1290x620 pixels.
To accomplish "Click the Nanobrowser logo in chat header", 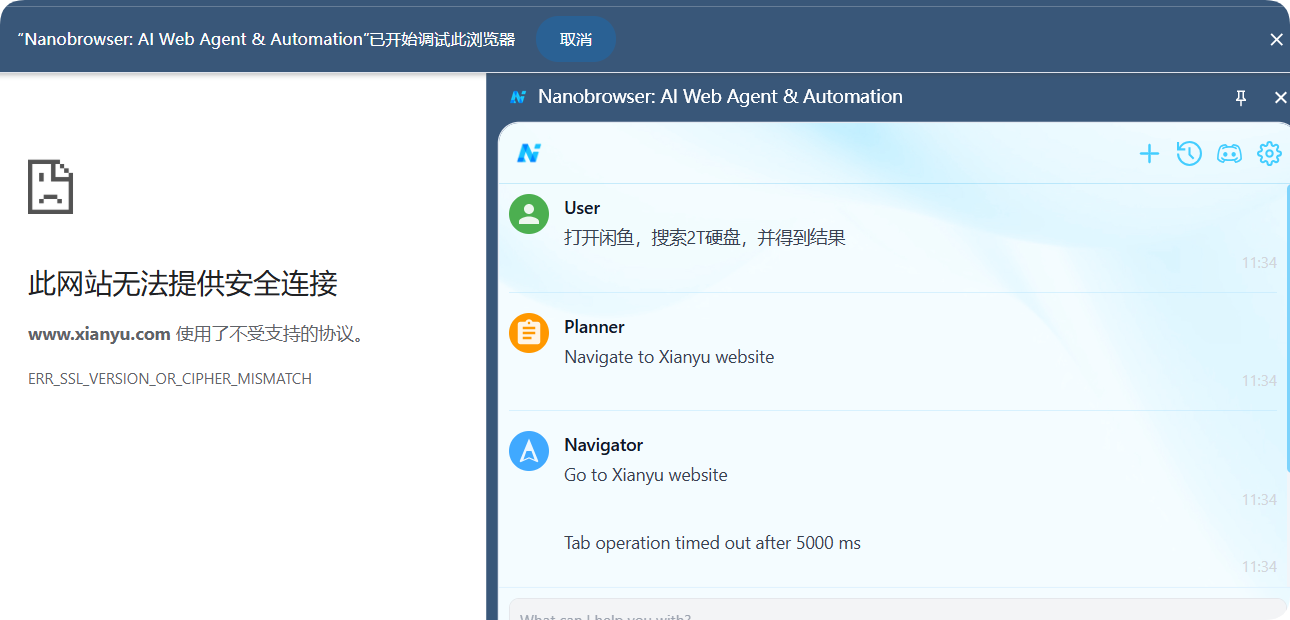I will [x=529, y=153].
